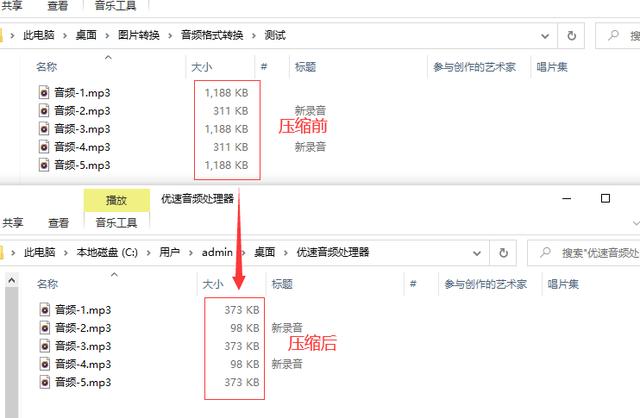640x418 pixels.
Task: Go to 用户 in lower address bar
Action: pos(169,253)
